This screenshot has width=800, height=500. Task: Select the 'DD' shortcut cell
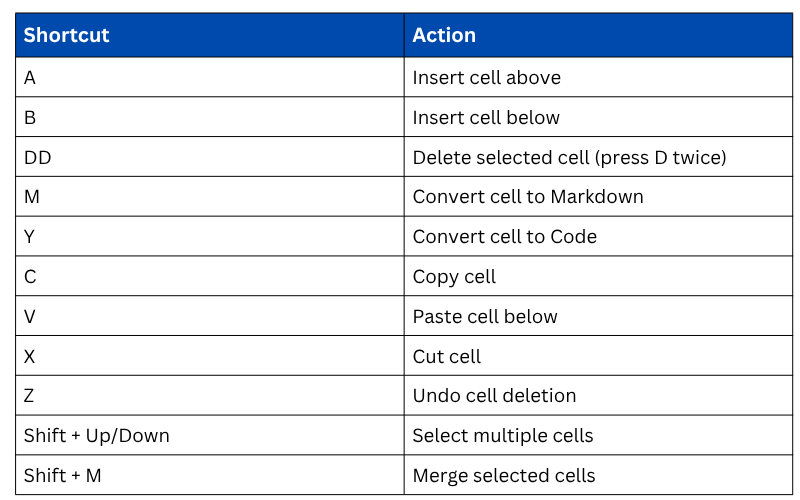point(38,158)
